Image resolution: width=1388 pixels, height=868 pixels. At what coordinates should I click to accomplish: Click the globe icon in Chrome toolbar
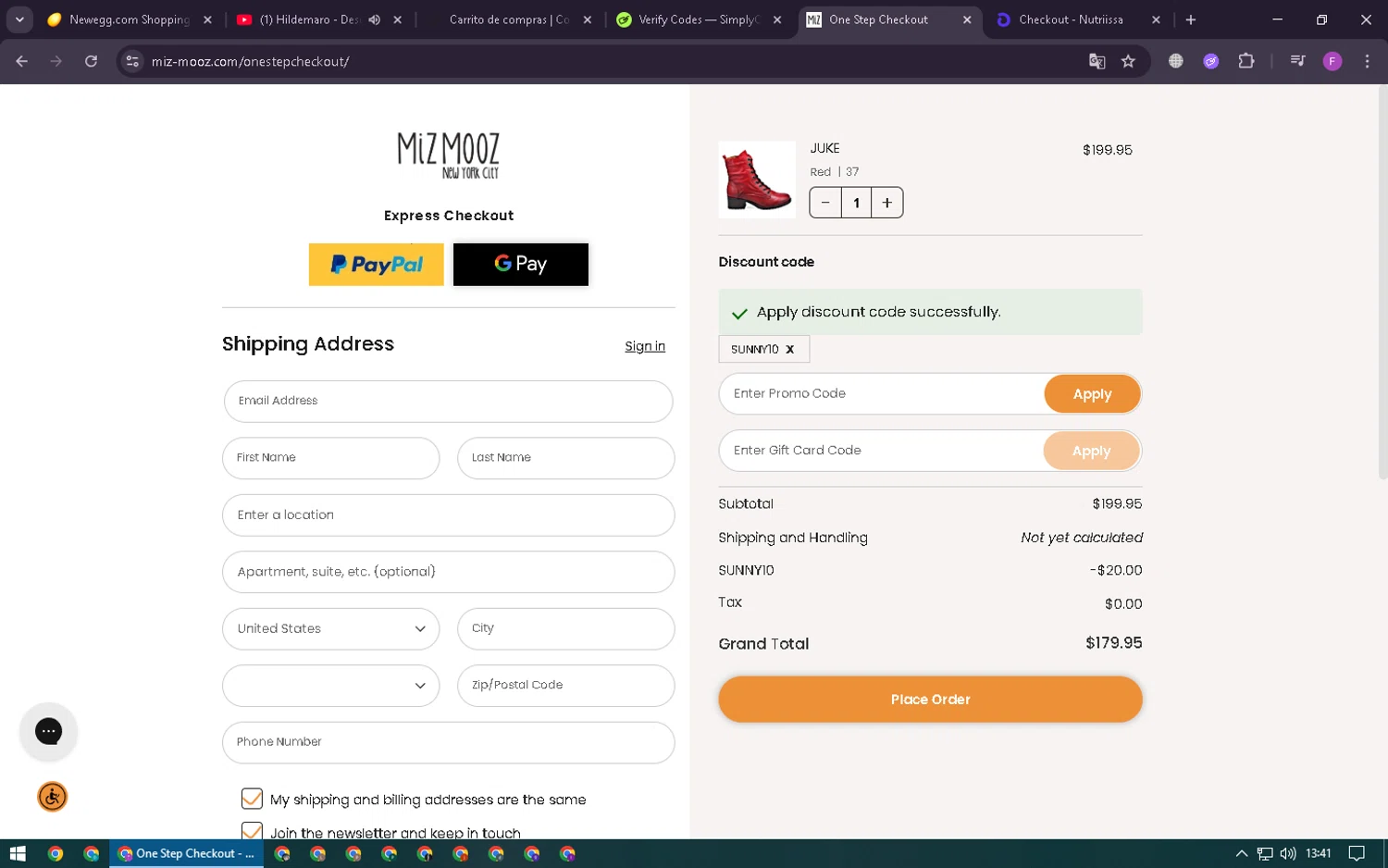[1175, 61]
